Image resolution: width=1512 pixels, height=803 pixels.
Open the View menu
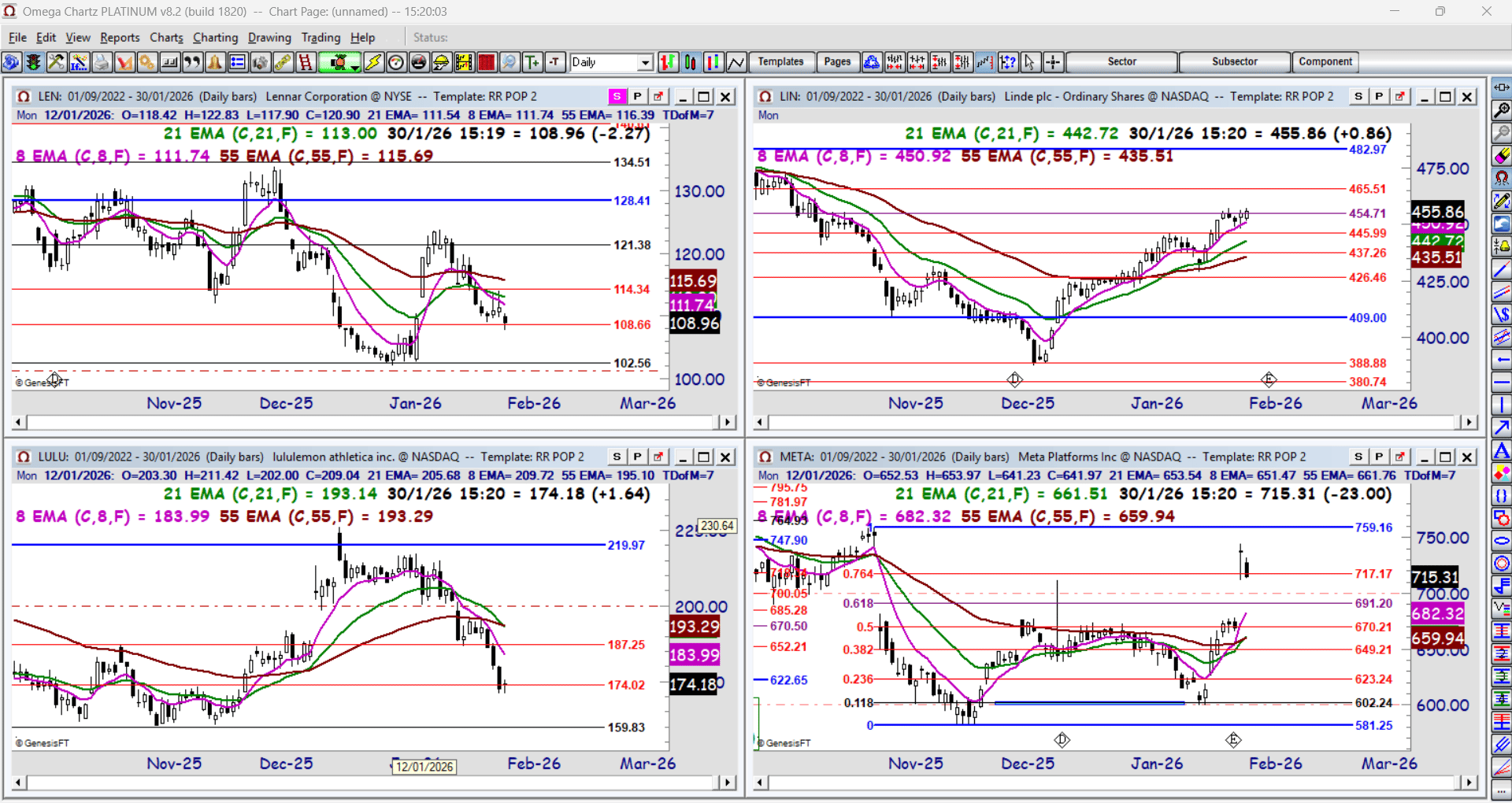tap(78, 37)
